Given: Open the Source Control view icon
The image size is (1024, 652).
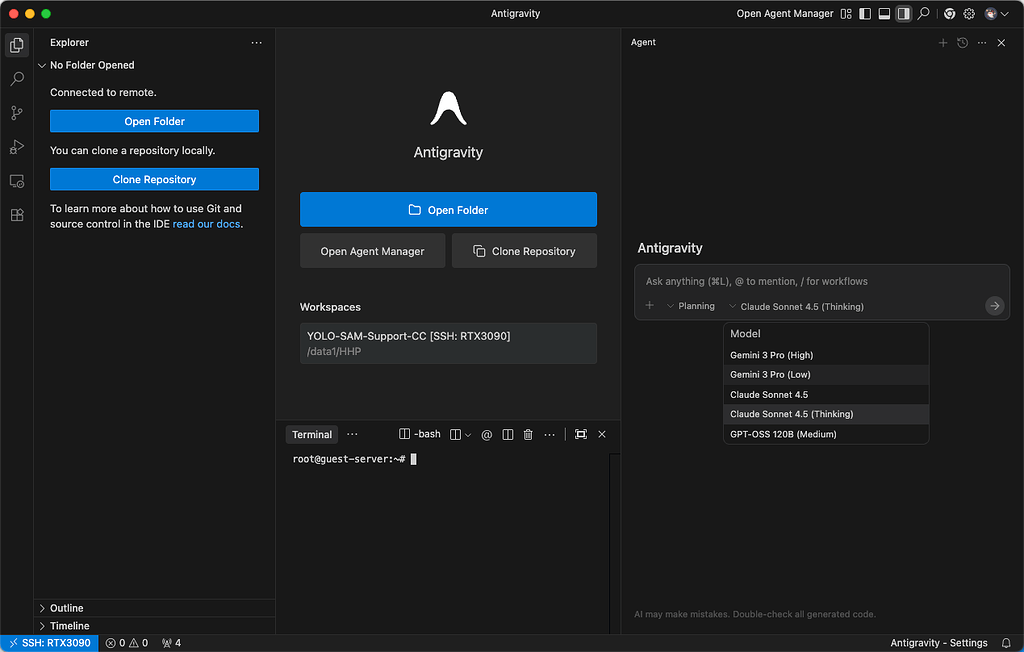Looking at the screenshot, I should (x=17, y=113).
